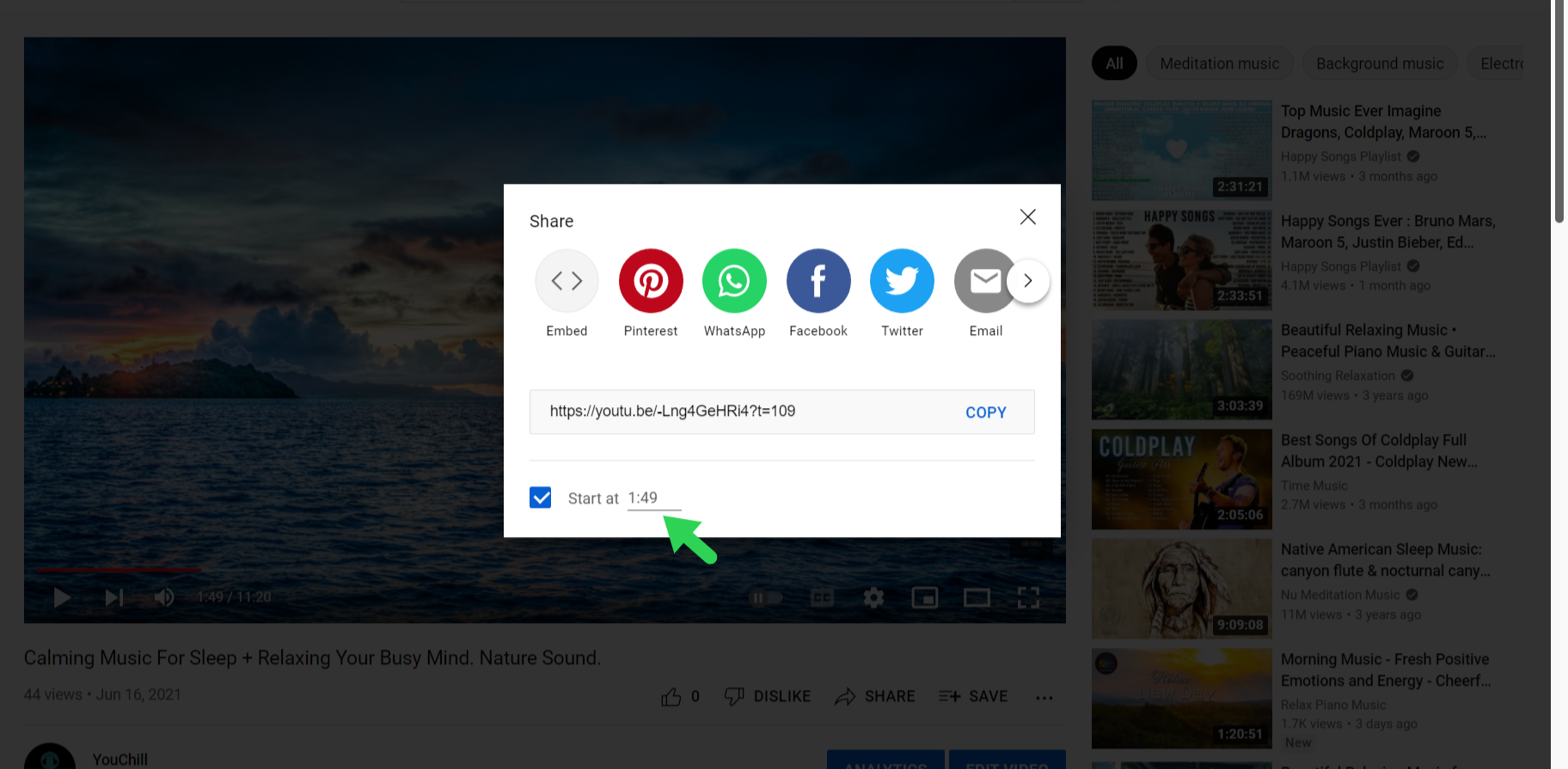Select the All filter chip

tap(1114, 64)
